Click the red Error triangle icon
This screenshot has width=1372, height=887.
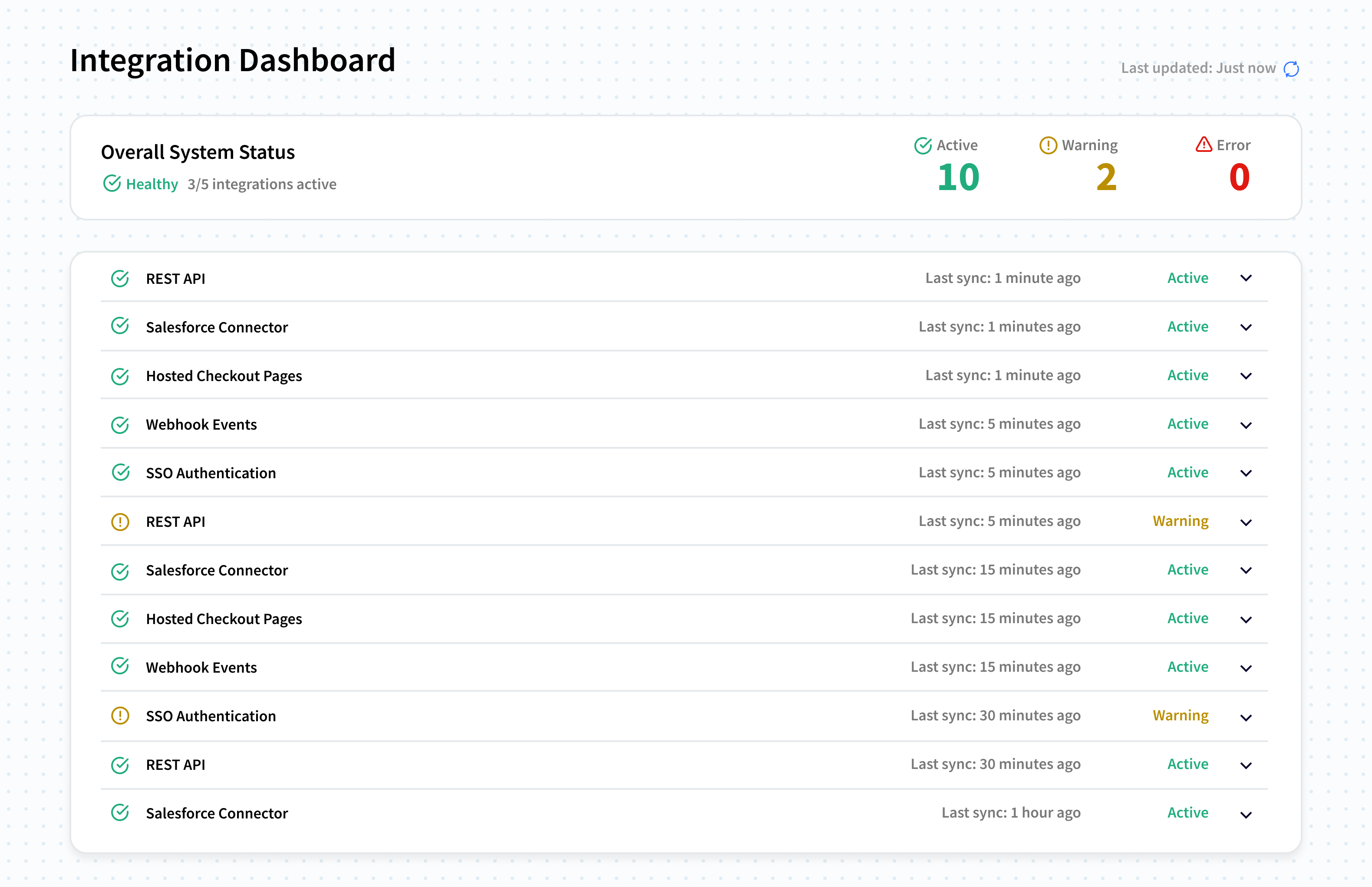click(1203, 145)
